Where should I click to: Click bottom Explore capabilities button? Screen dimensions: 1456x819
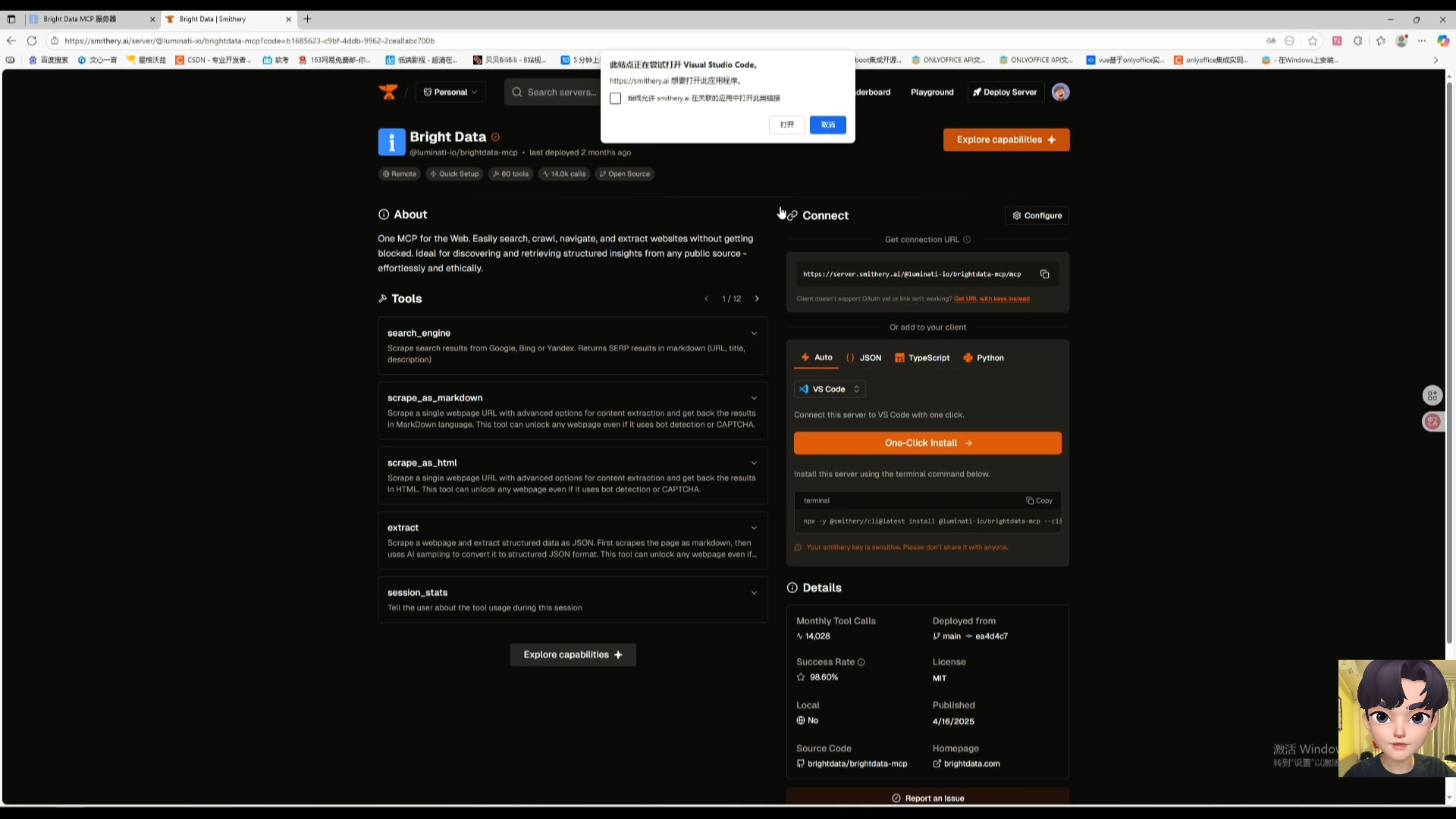pyautogui.click(x=573, y=654)
